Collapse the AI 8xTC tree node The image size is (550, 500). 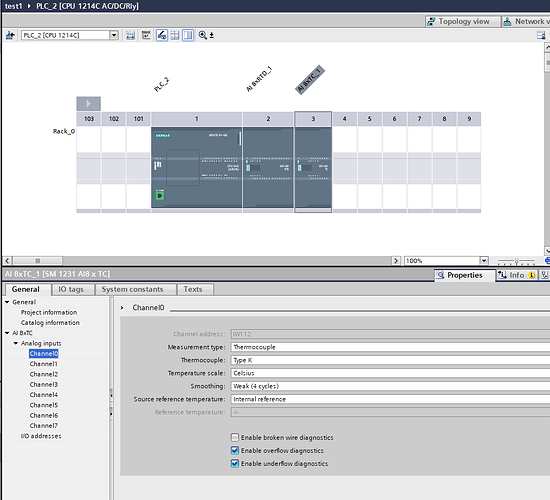point(7,333)
